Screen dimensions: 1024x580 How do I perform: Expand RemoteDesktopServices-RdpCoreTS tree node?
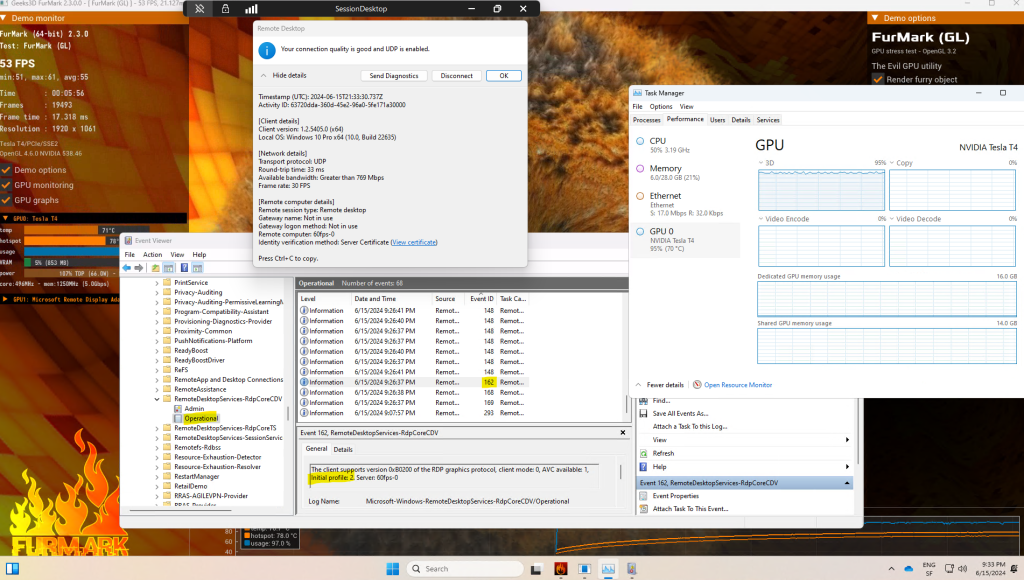(157, 428)
